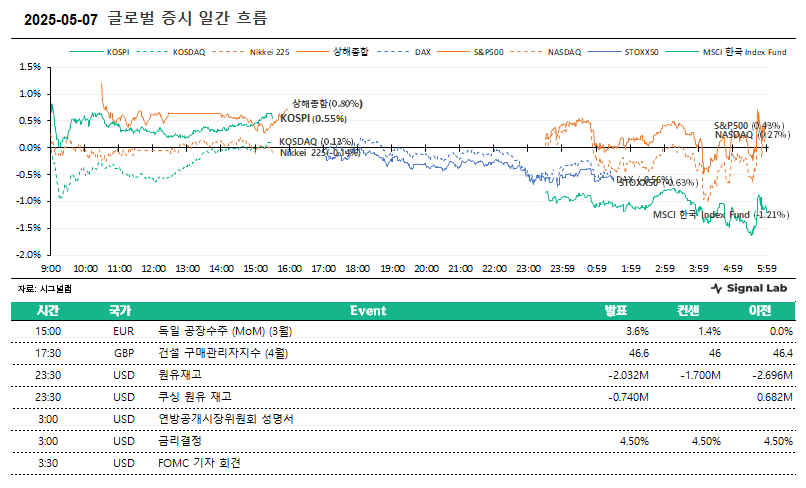Click the -2.696M previous value

[x=772, y=375]
